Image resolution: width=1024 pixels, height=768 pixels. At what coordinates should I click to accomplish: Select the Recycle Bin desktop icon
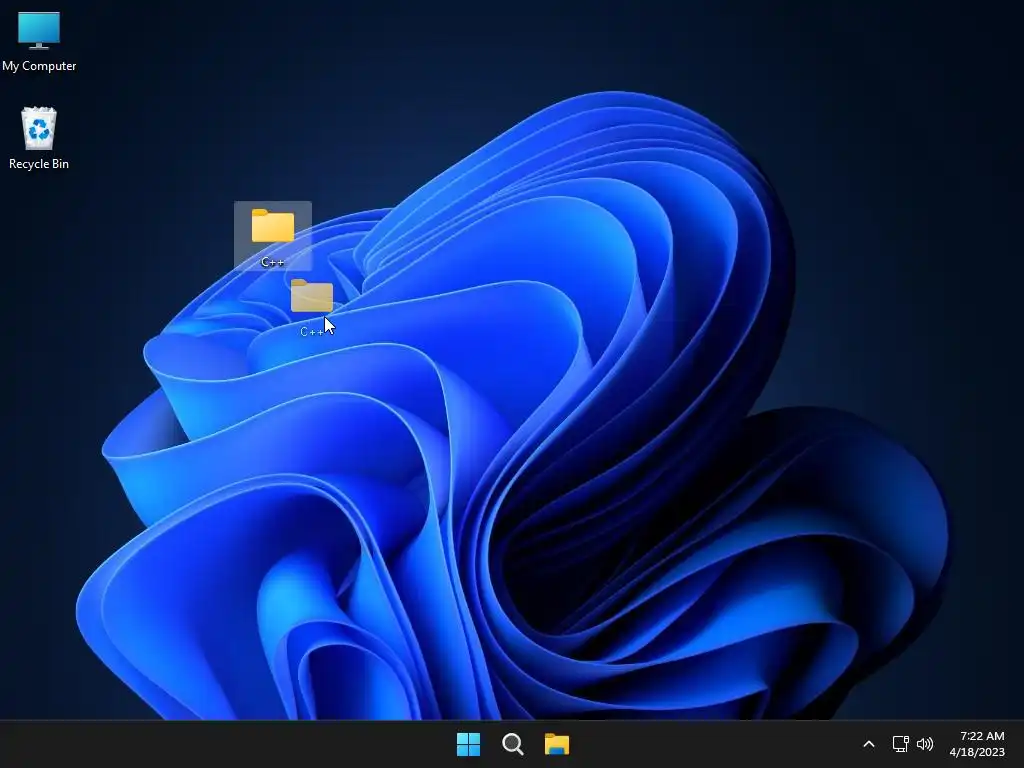click(39, 138)
